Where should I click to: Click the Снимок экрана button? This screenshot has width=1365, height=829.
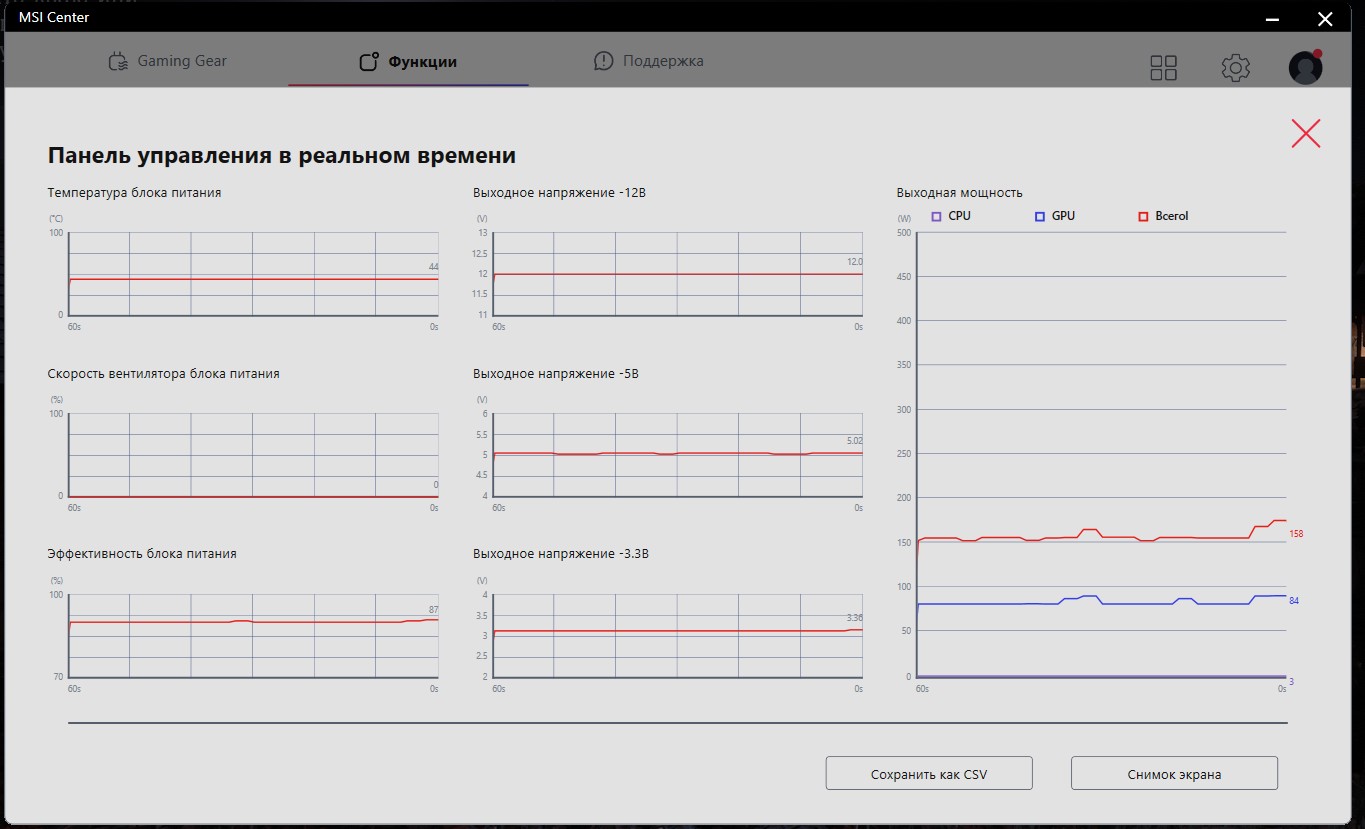click(1174, 774)
